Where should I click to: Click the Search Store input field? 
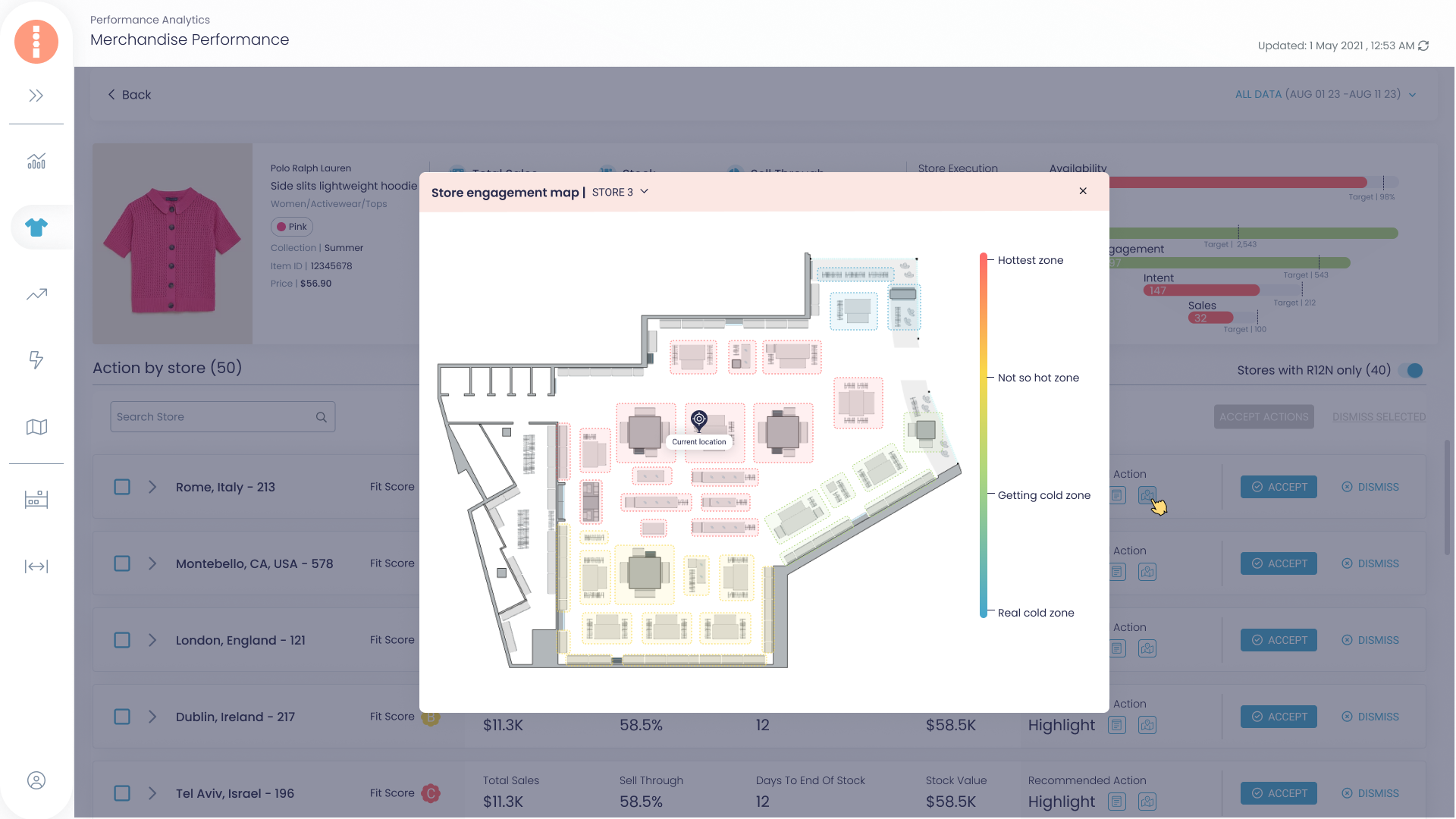[x=222, y=417]
